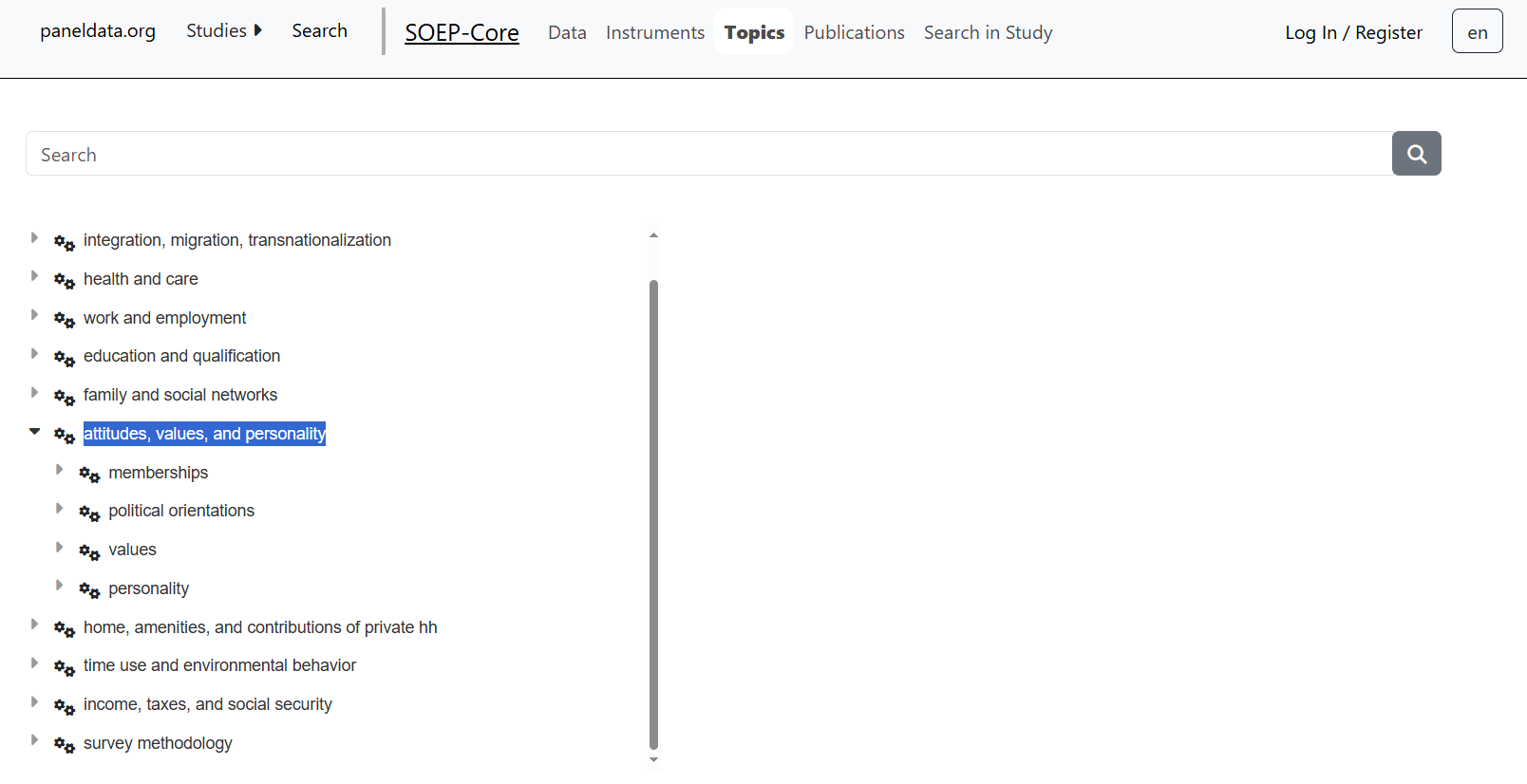Viewport: 1527px width, 784px height.
Task: Expand time use and environmental behavior node
Action: coord(34,663)
